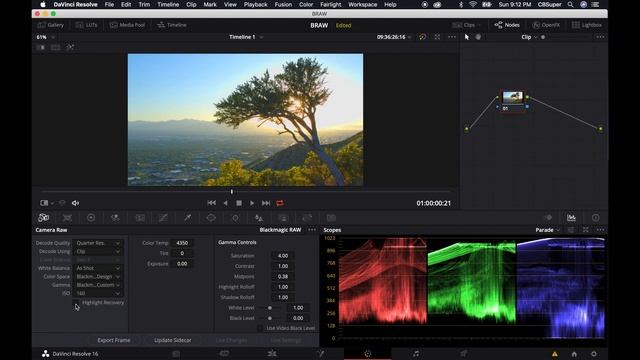Open the White Balance dropdown
The width and height of the screenshot is (640, 360).
(x=98, y=268)
